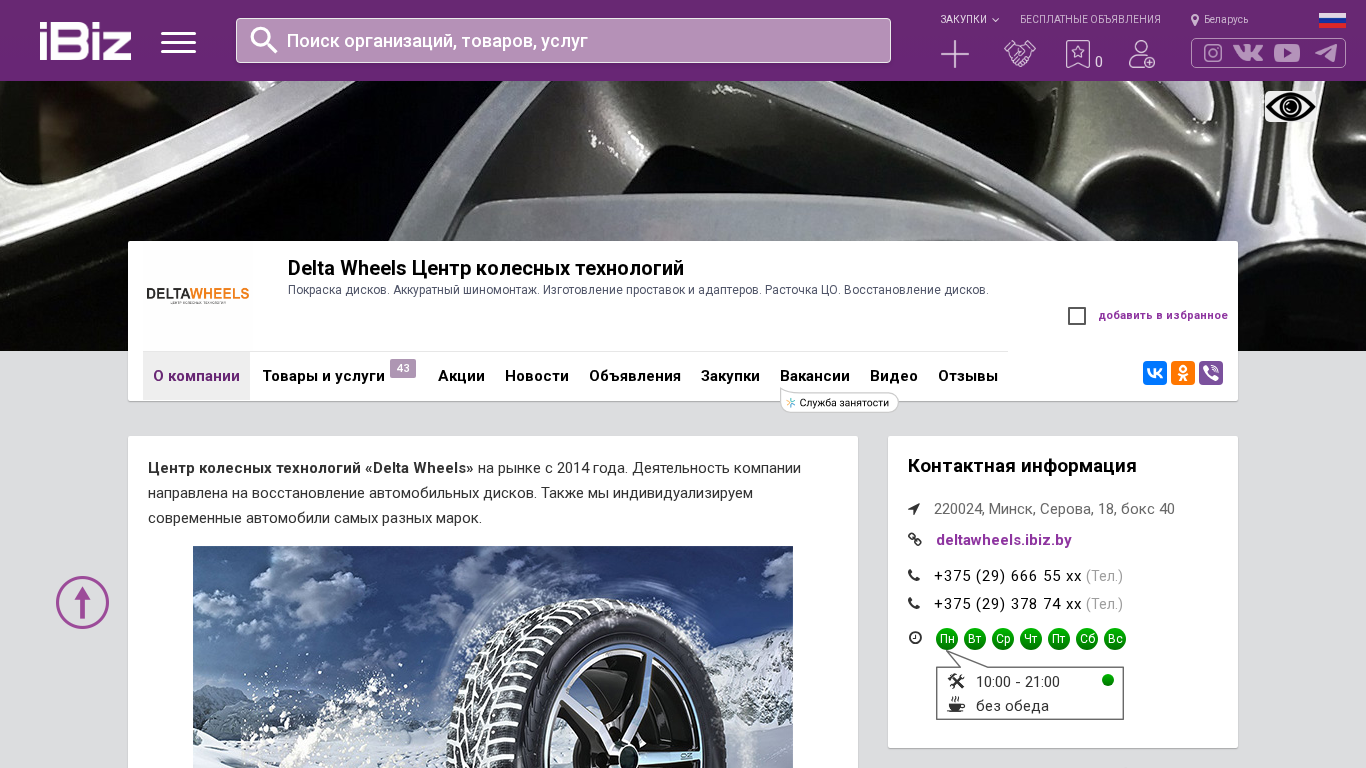1366x768 pixels.
Task: Check the 'добавить в избранное' checkbox
Action: point(1077,316)
